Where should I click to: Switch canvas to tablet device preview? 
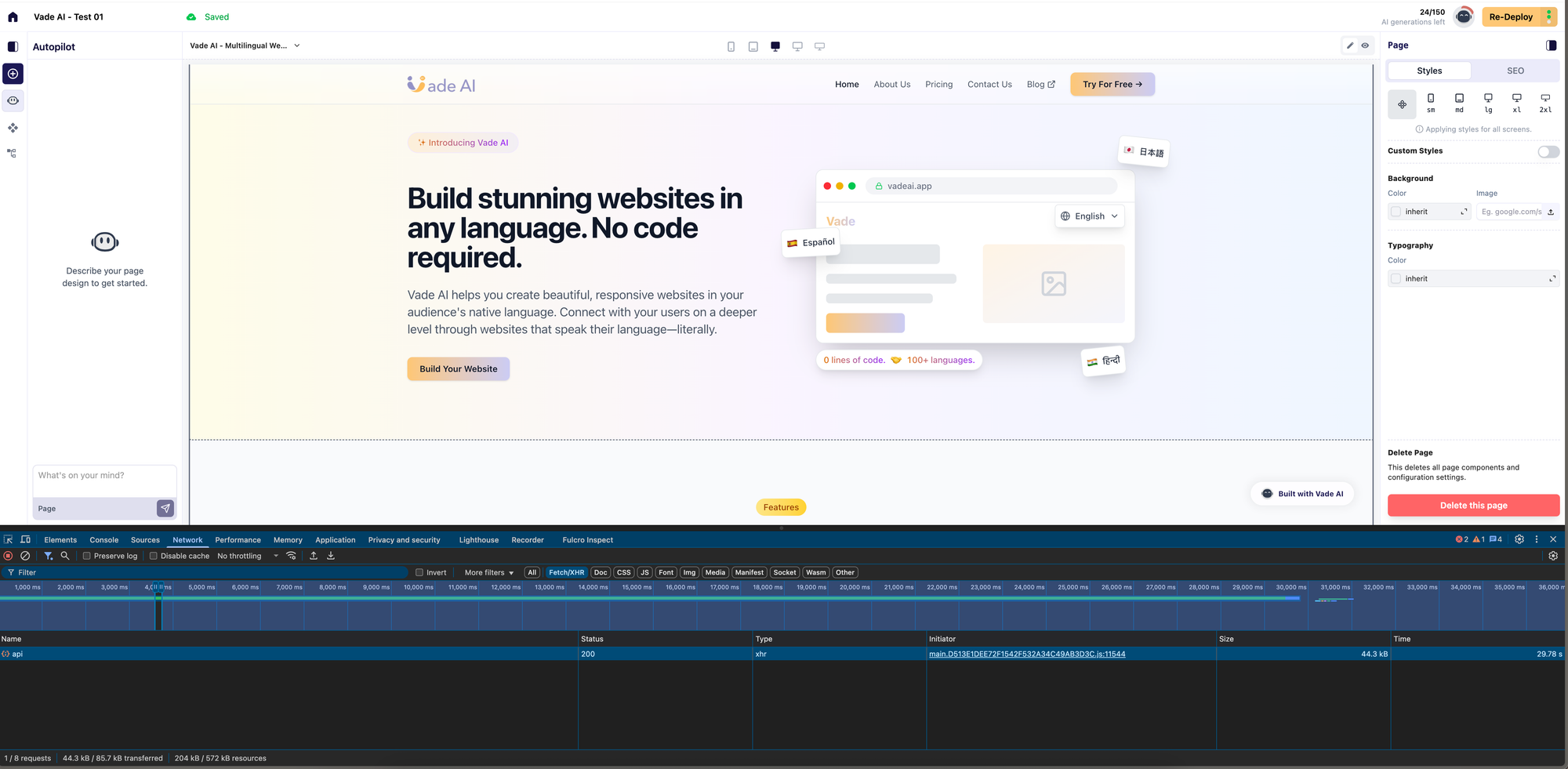[x=753, y=46]
